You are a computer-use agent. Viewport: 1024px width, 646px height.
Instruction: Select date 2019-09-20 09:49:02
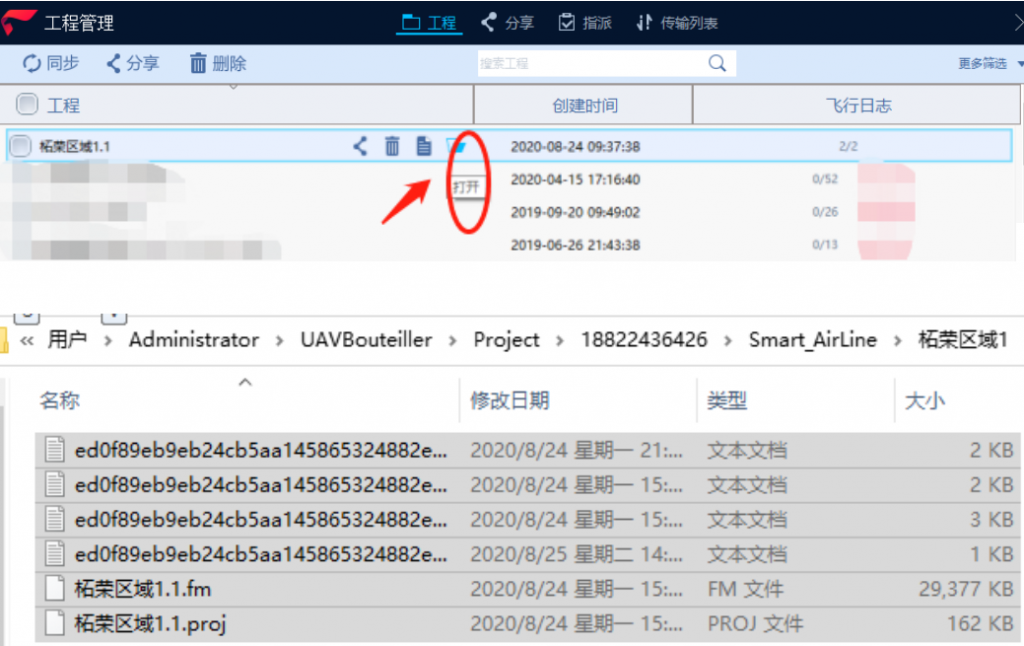575,212
